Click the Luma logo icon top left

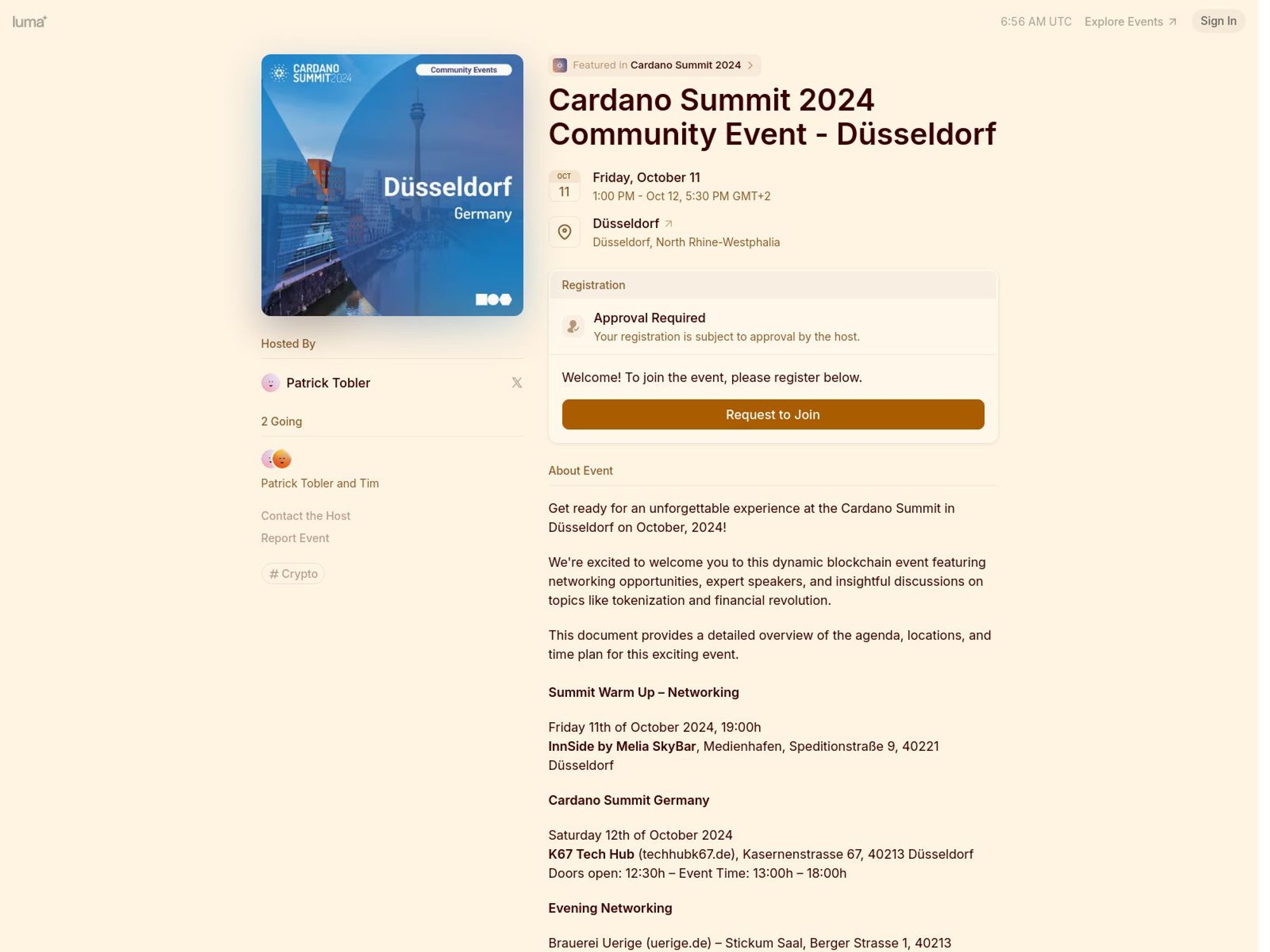pyautogui.click(x=30, y=21)
